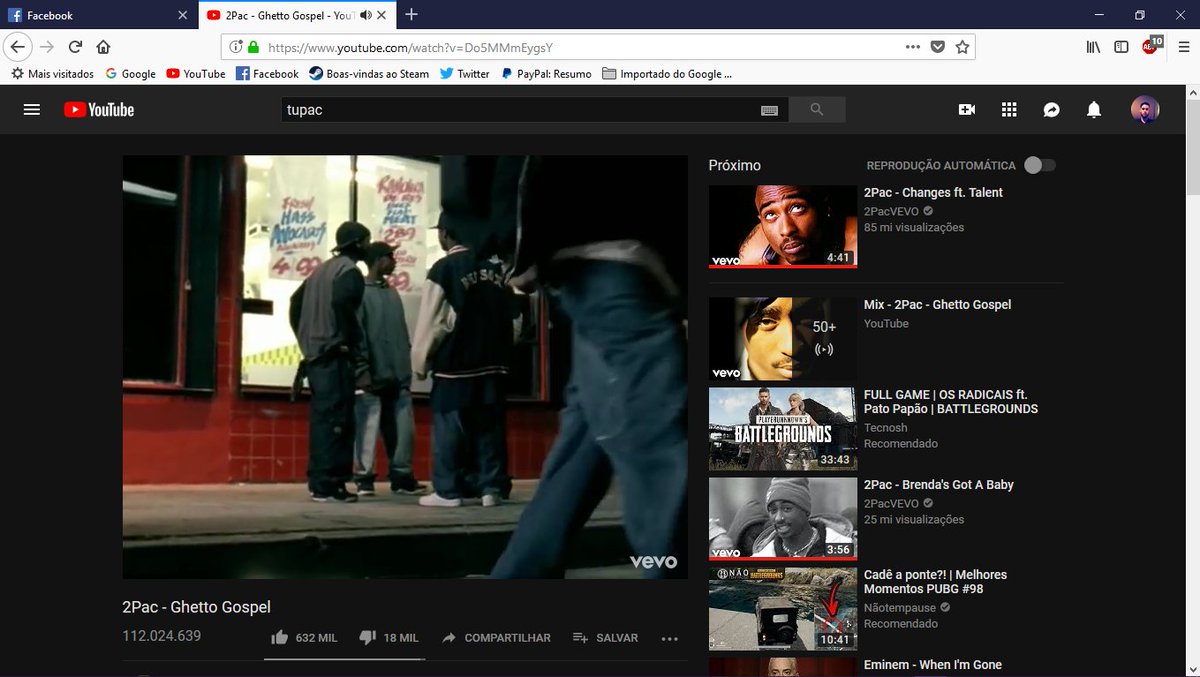Open Eminem - When I'm Gone title
Viewport: 1200px width, 677px height.
[x=933, y=665]
